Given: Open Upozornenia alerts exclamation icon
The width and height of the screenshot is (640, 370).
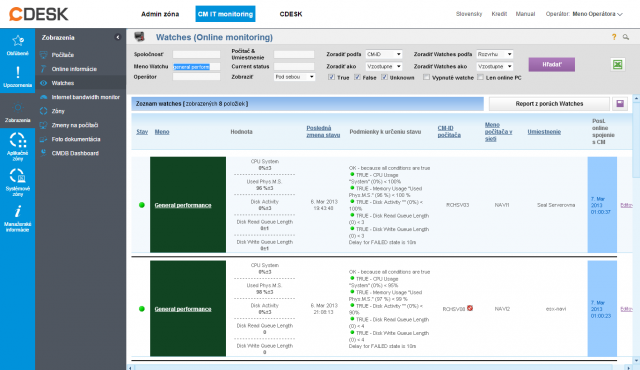Looking at the screenshot, I should point(18,73).
